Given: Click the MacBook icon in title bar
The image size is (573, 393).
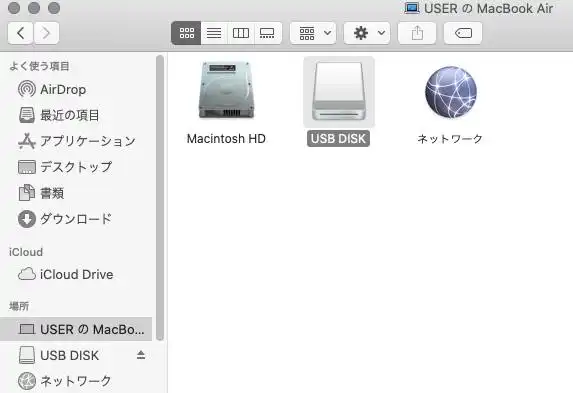Looking at the screenshot, I should pos(412,8).
